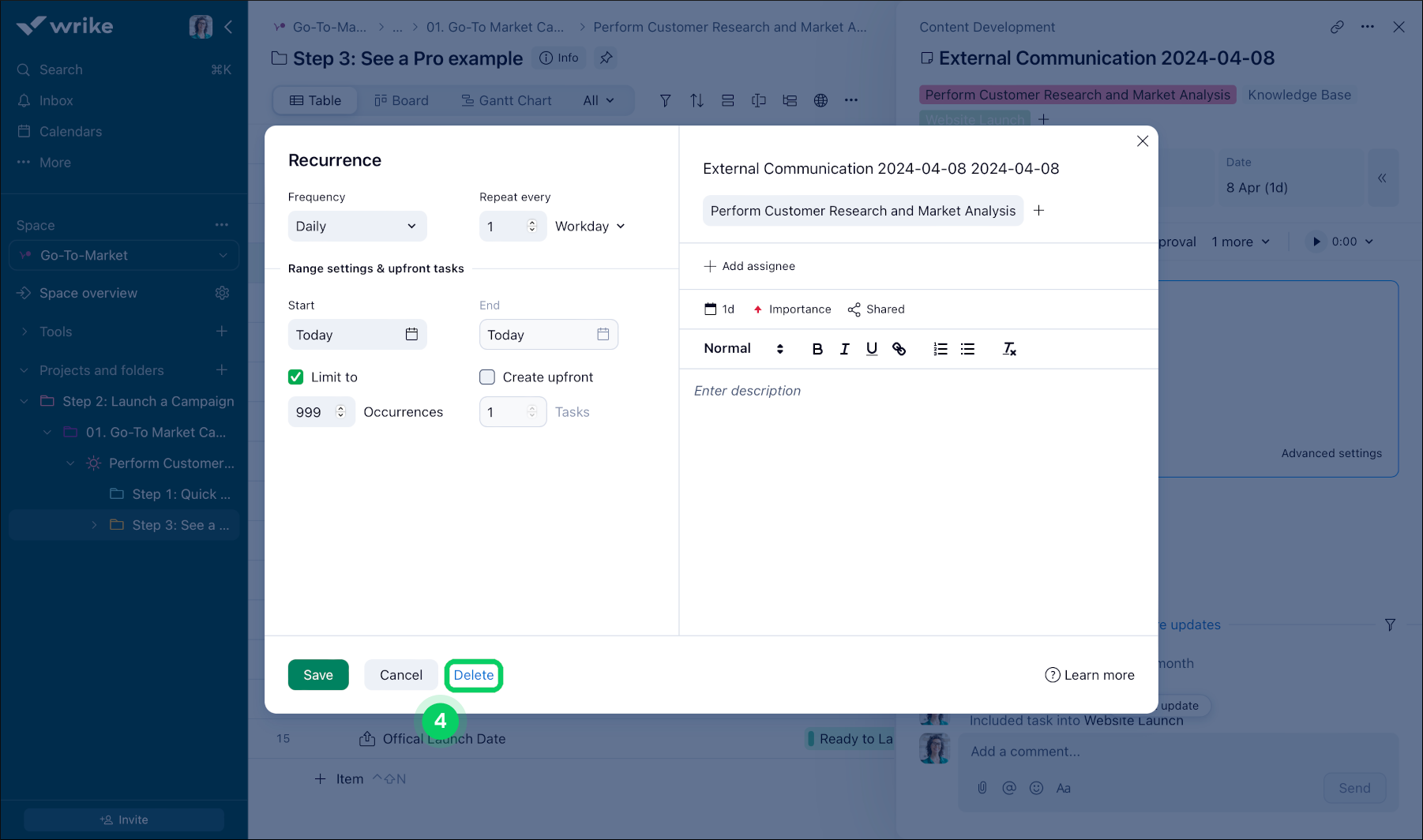Clear text formatting icon
1423x840 pixels.
point(1008,349)
